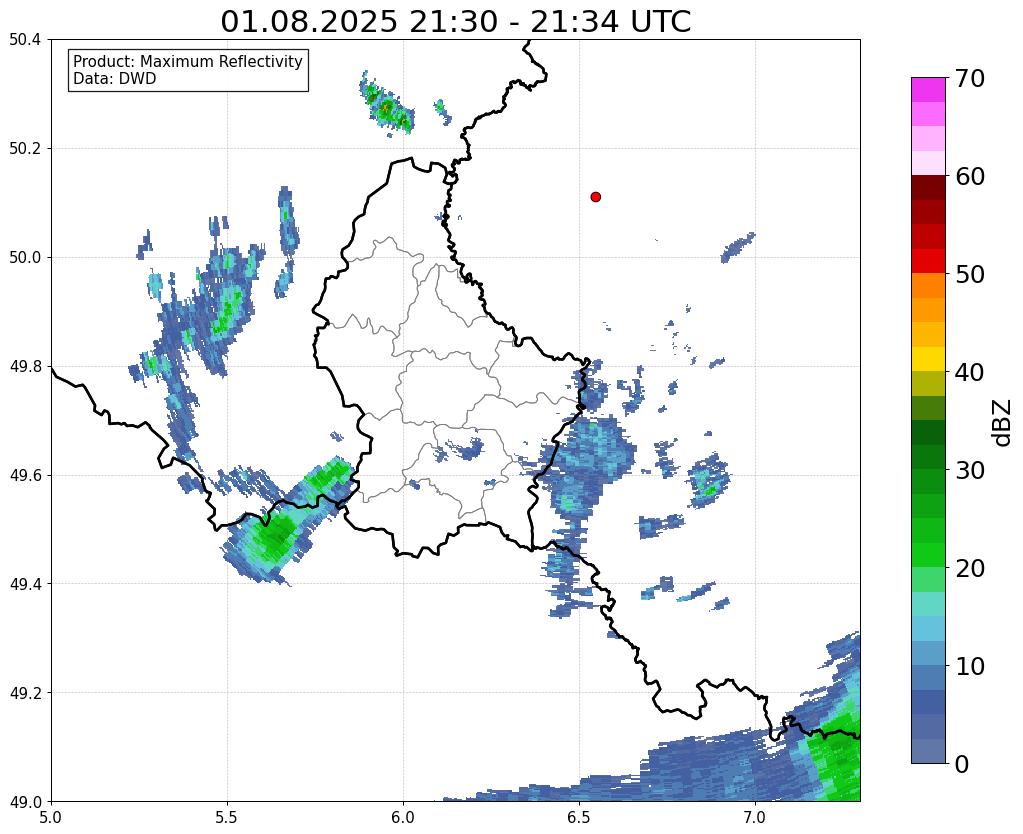
Task: Click the longitude label 5.5
Action: click(x=227, y=818)
